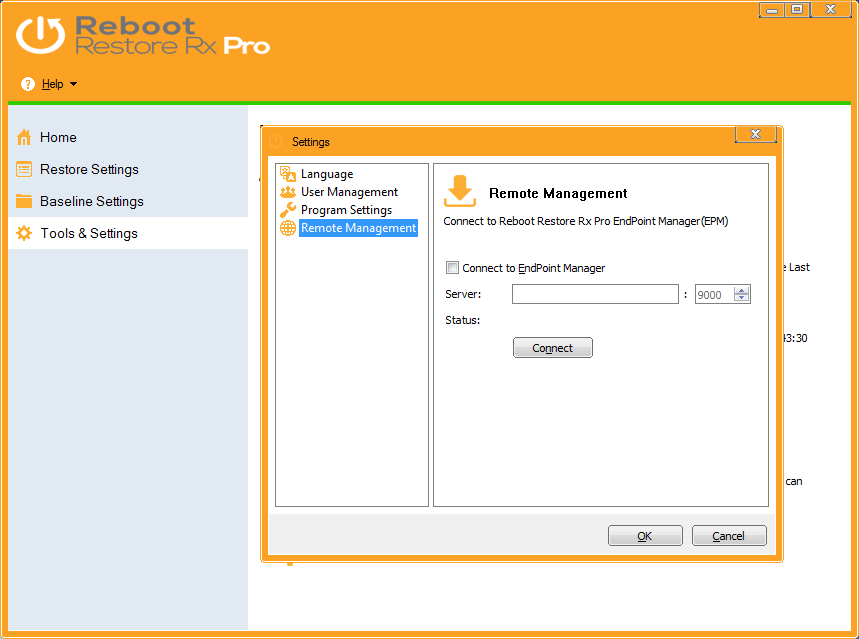Click the Connect button

[x=552, y=347]
